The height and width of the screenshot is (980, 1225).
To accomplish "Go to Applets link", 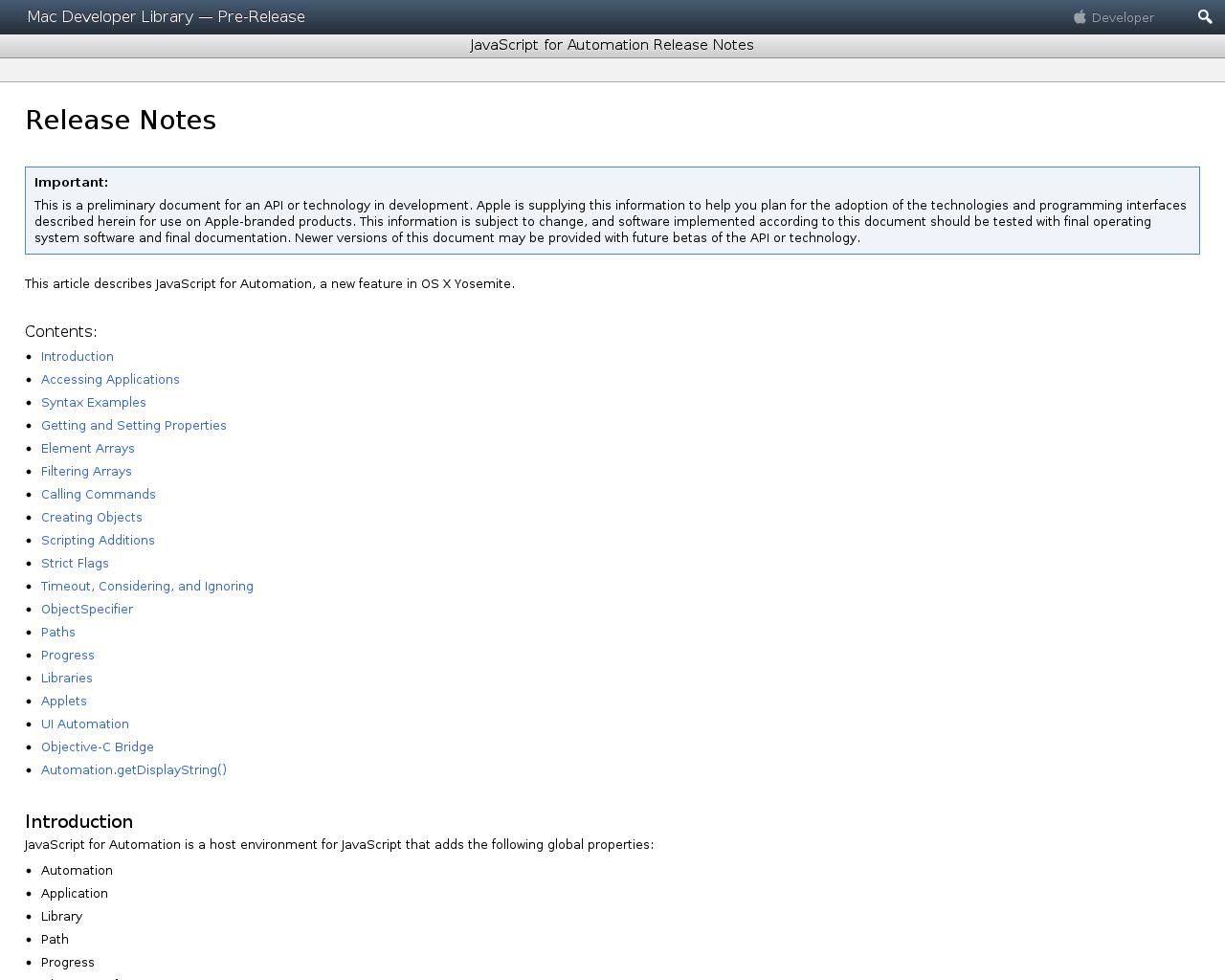I will coord(64,701).
